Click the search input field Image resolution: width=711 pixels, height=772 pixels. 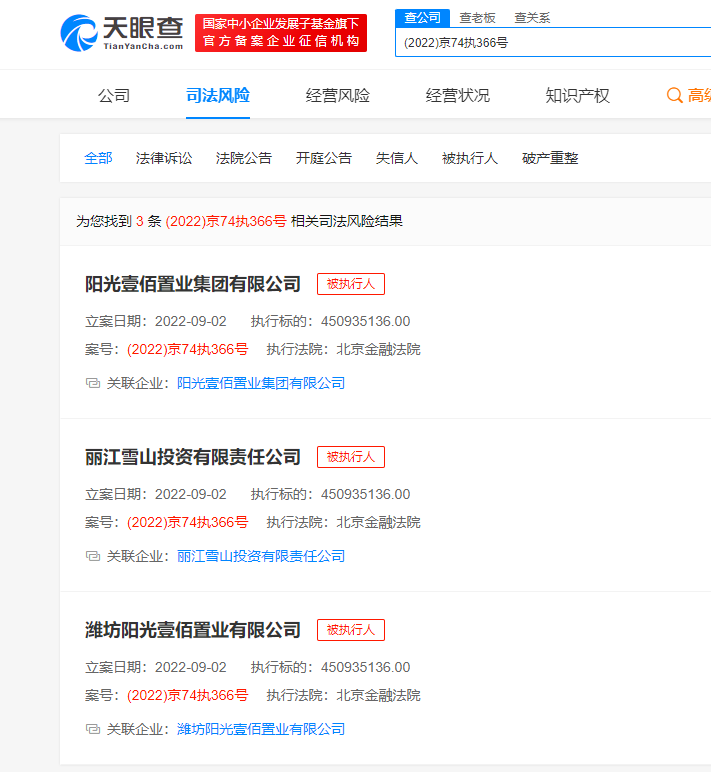coord(553,43)
